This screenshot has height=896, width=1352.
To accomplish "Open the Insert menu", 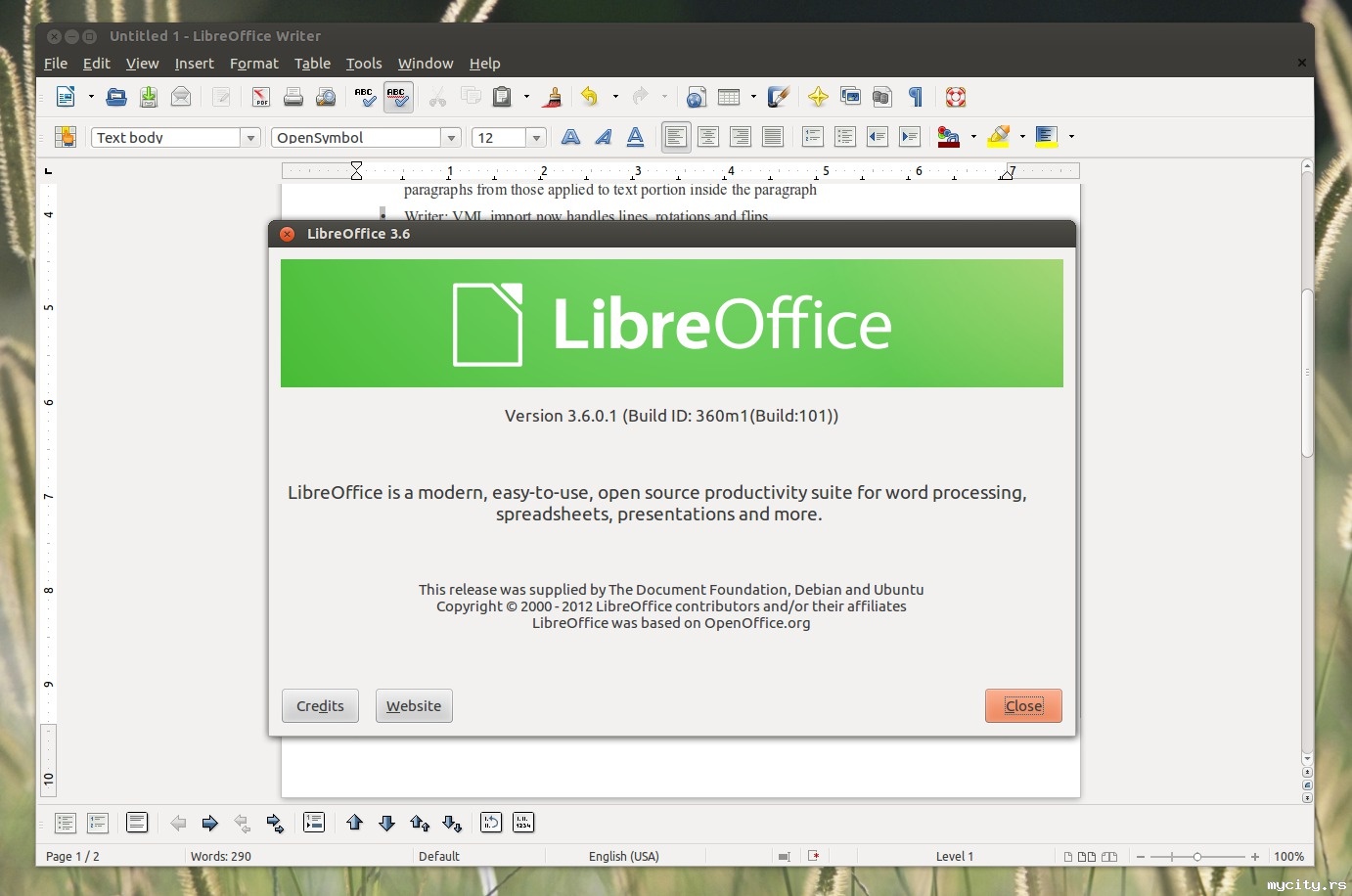I will point(194,64).
